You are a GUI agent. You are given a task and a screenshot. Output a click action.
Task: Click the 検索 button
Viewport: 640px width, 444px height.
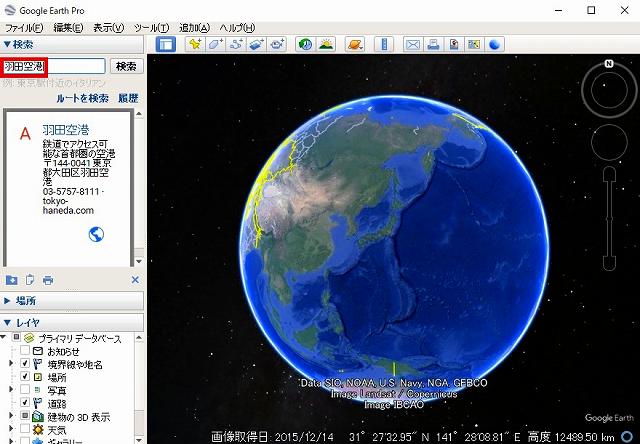(x=127, y=66)
